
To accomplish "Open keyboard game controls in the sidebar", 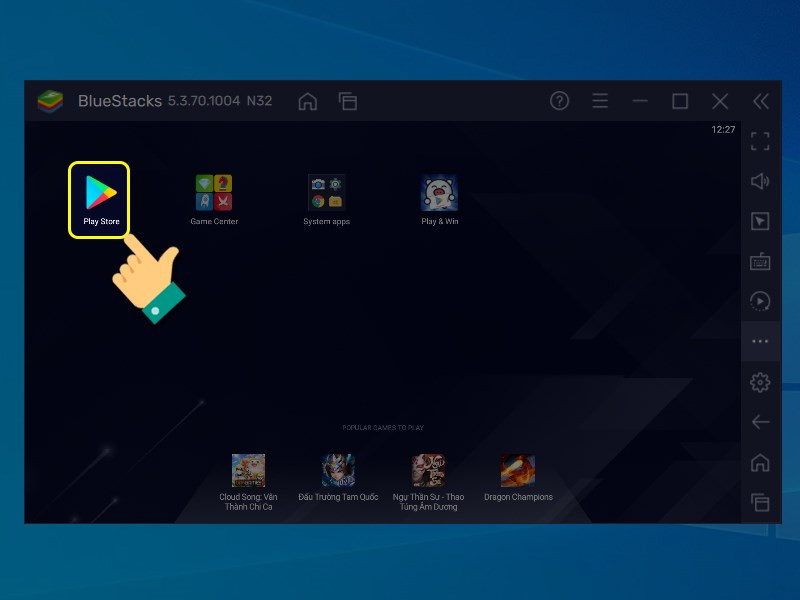I will [x=760, y=261].
